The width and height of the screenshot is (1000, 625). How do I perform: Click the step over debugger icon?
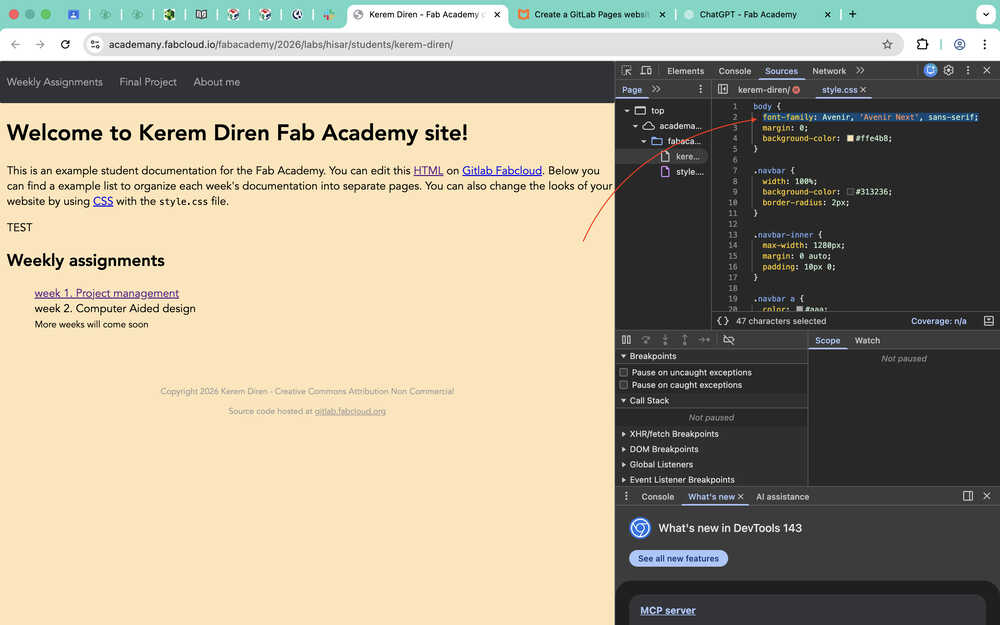pos(645,340)
